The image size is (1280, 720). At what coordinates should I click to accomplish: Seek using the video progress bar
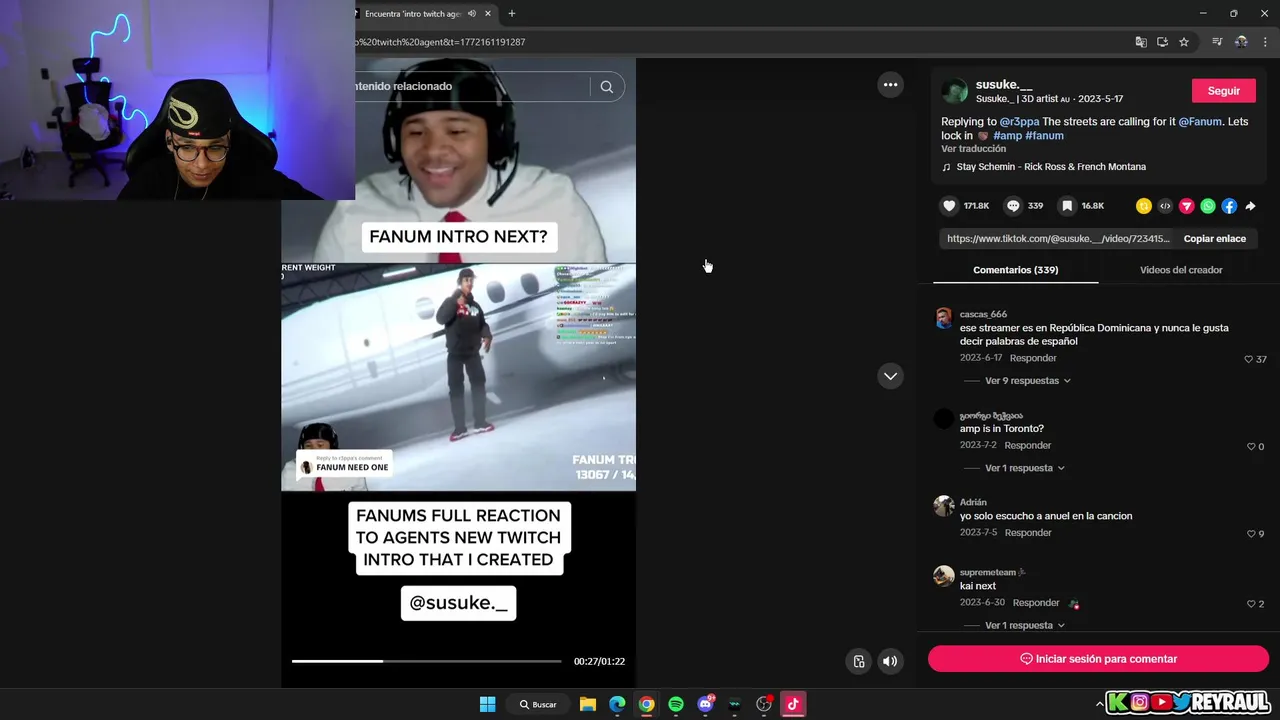(426, 661)
